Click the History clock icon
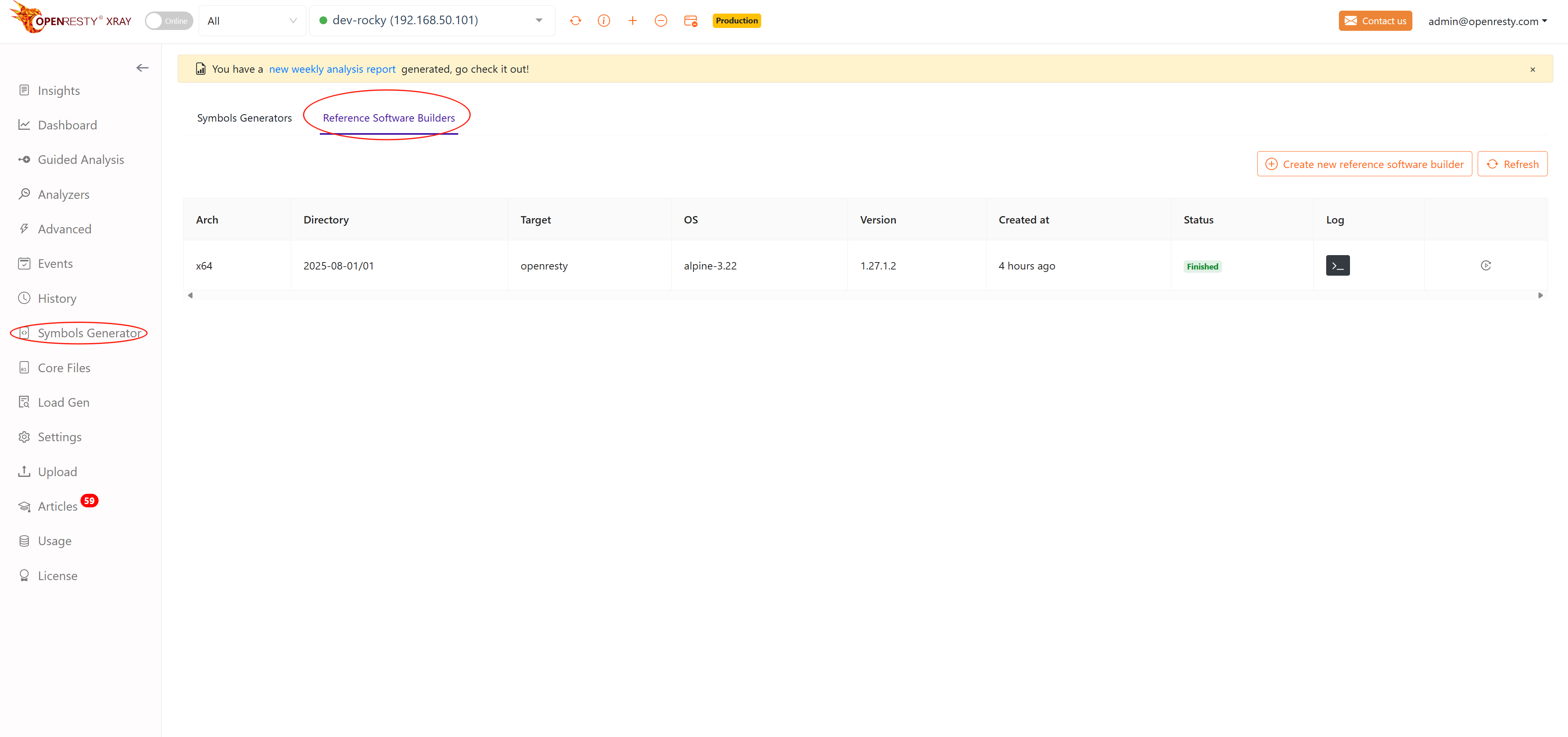Image resolution: width=1568 pixels, height=737 pixels. pos(24,298)
